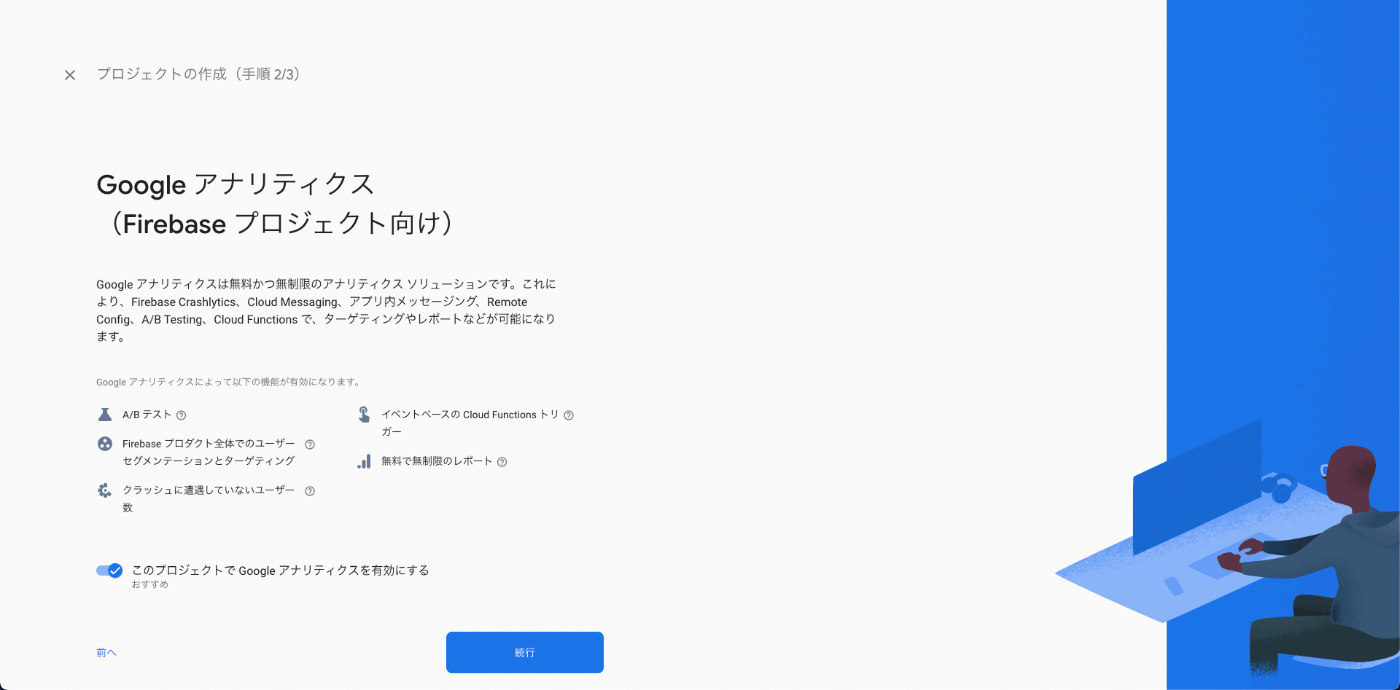Close the project creation wizard with X
Screen dimensions: 1400x690
[70, 75]
